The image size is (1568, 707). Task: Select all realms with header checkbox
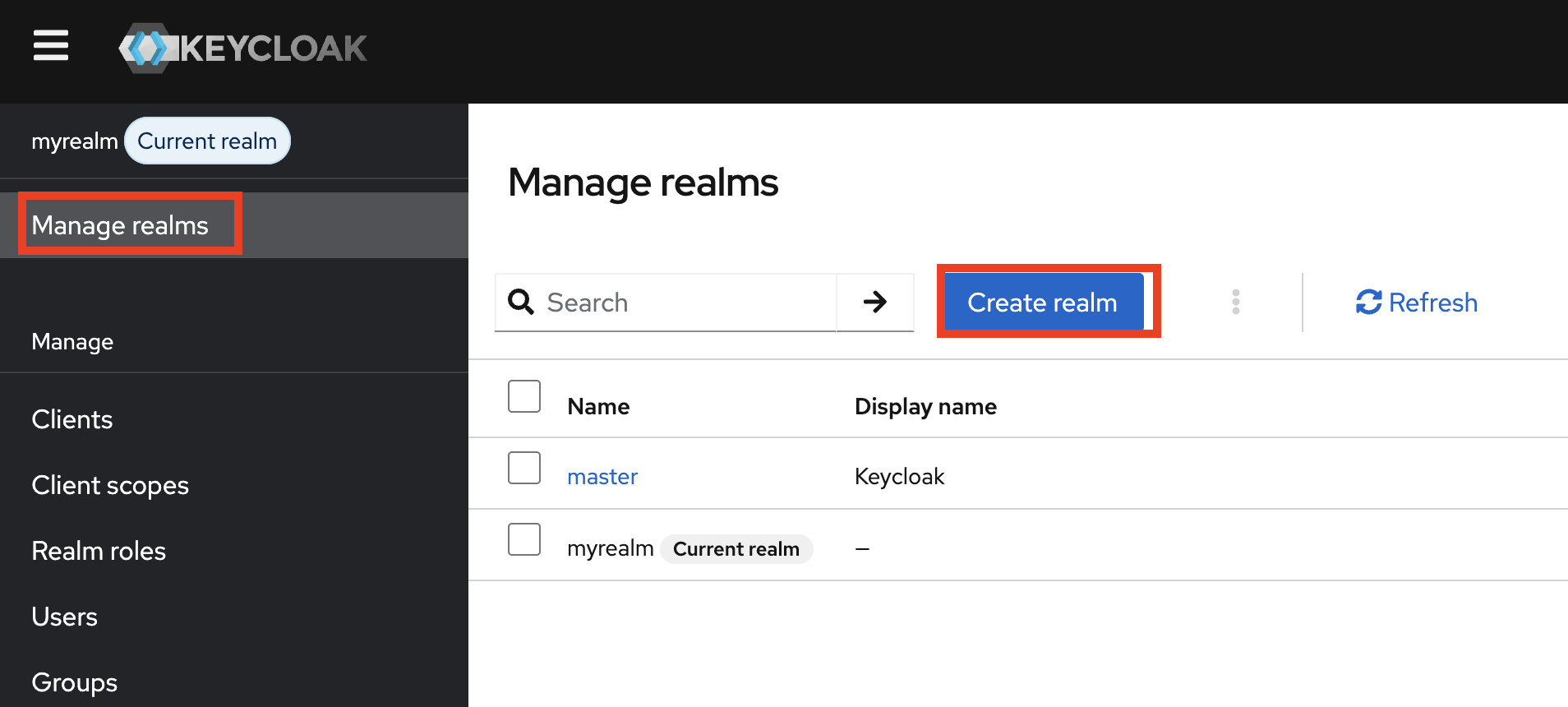[524, 396]
